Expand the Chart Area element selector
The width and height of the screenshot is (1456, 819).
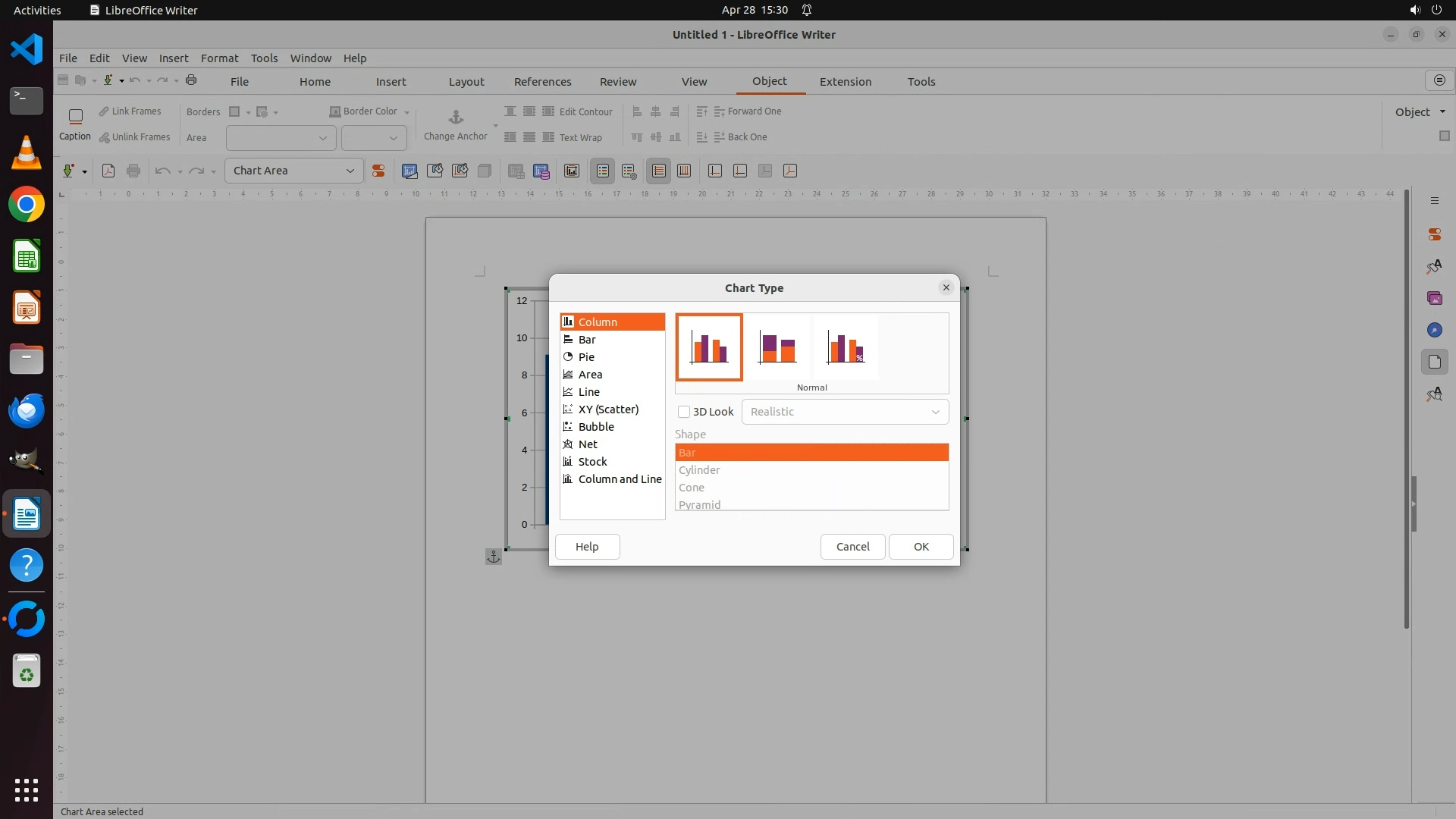pos(350,171)
